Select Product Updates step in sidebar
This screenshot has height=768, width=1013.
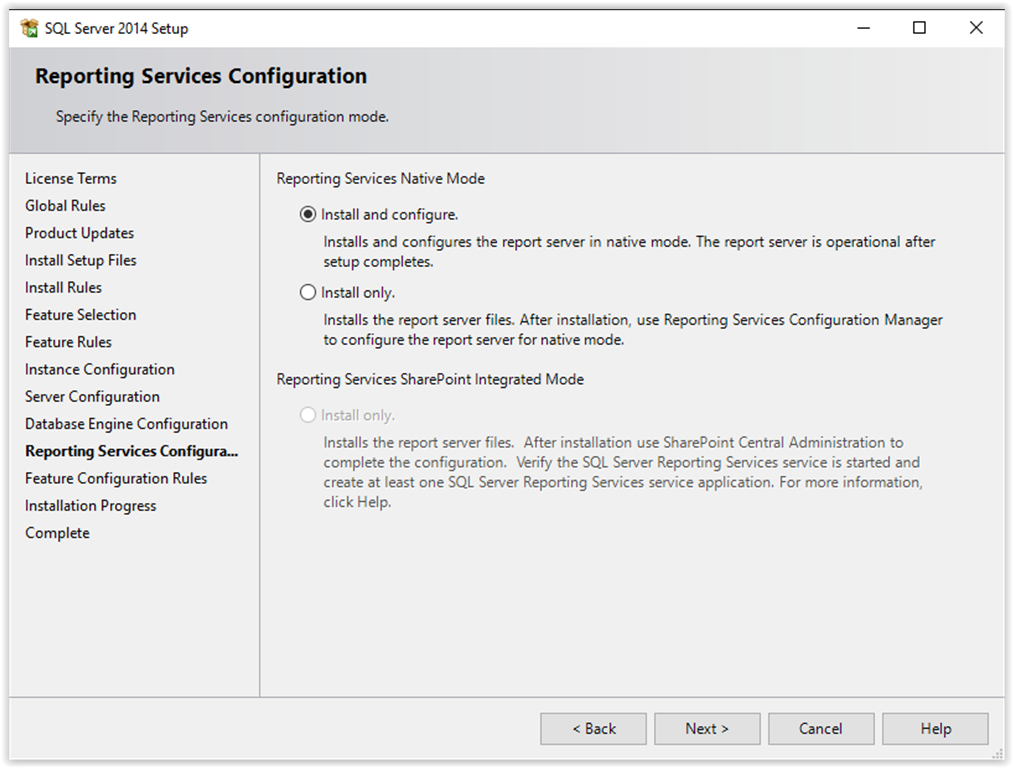tap(79, 233)
